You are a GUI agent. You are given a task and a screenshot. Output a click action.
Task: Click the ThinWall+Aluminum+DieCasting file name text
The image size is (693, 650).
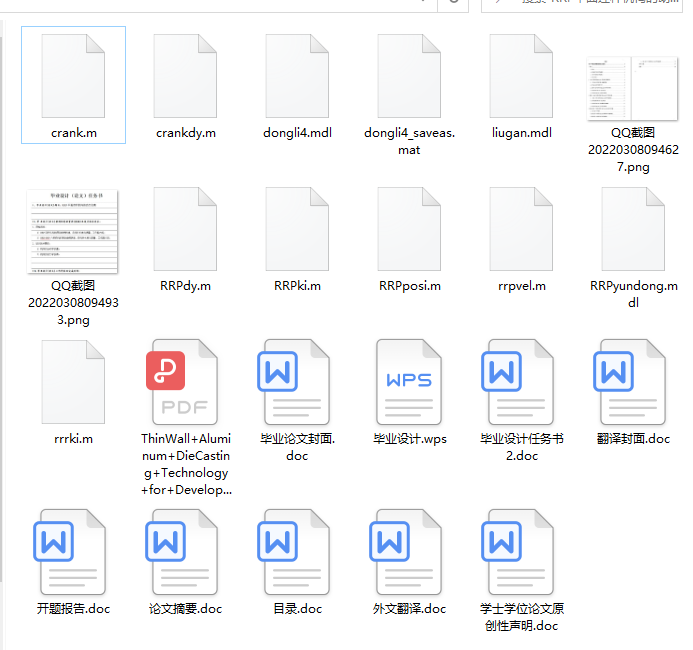tap(186, 464)
